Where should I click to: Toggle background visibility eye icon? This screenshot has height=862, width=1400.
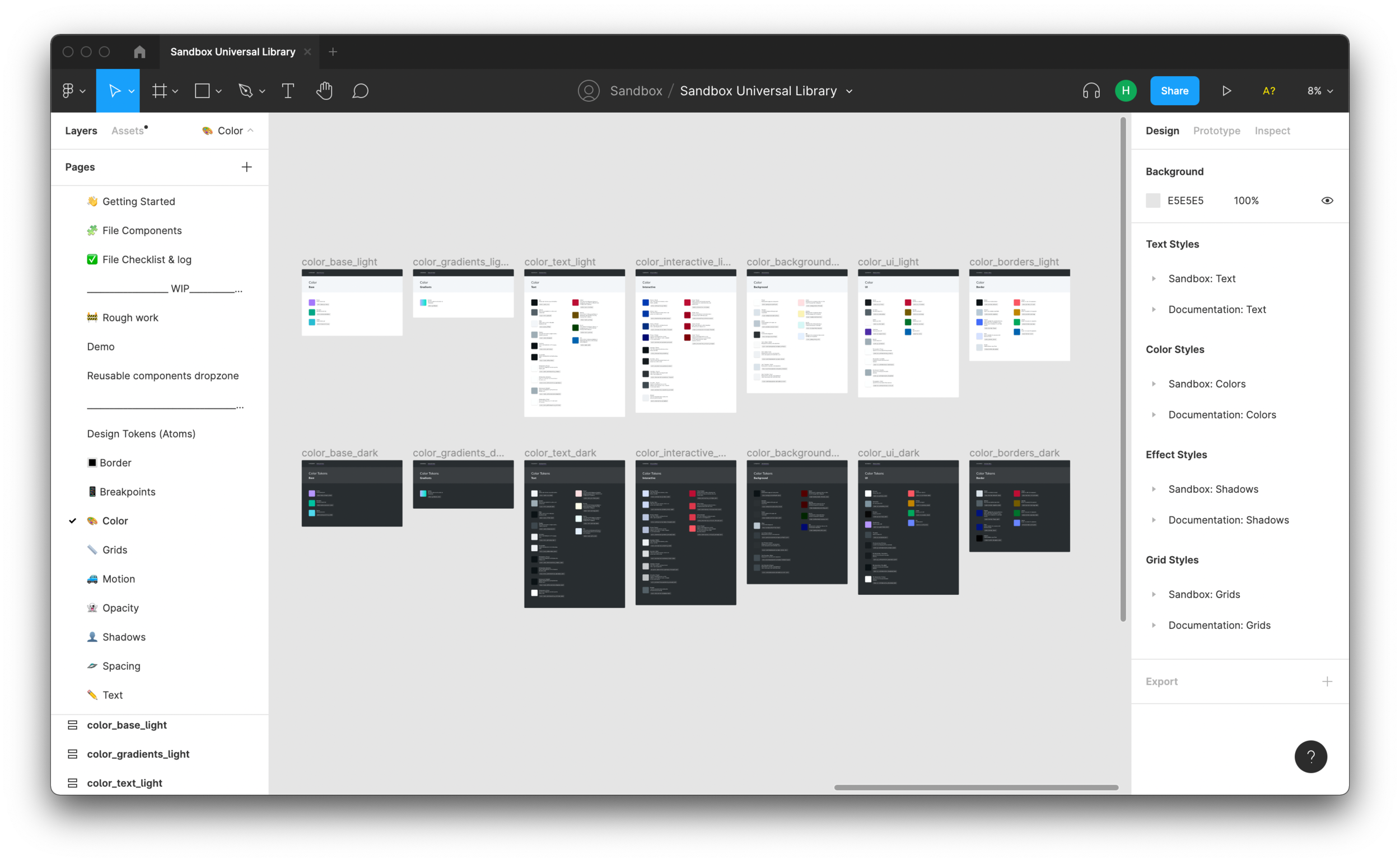click(1327, 201)
